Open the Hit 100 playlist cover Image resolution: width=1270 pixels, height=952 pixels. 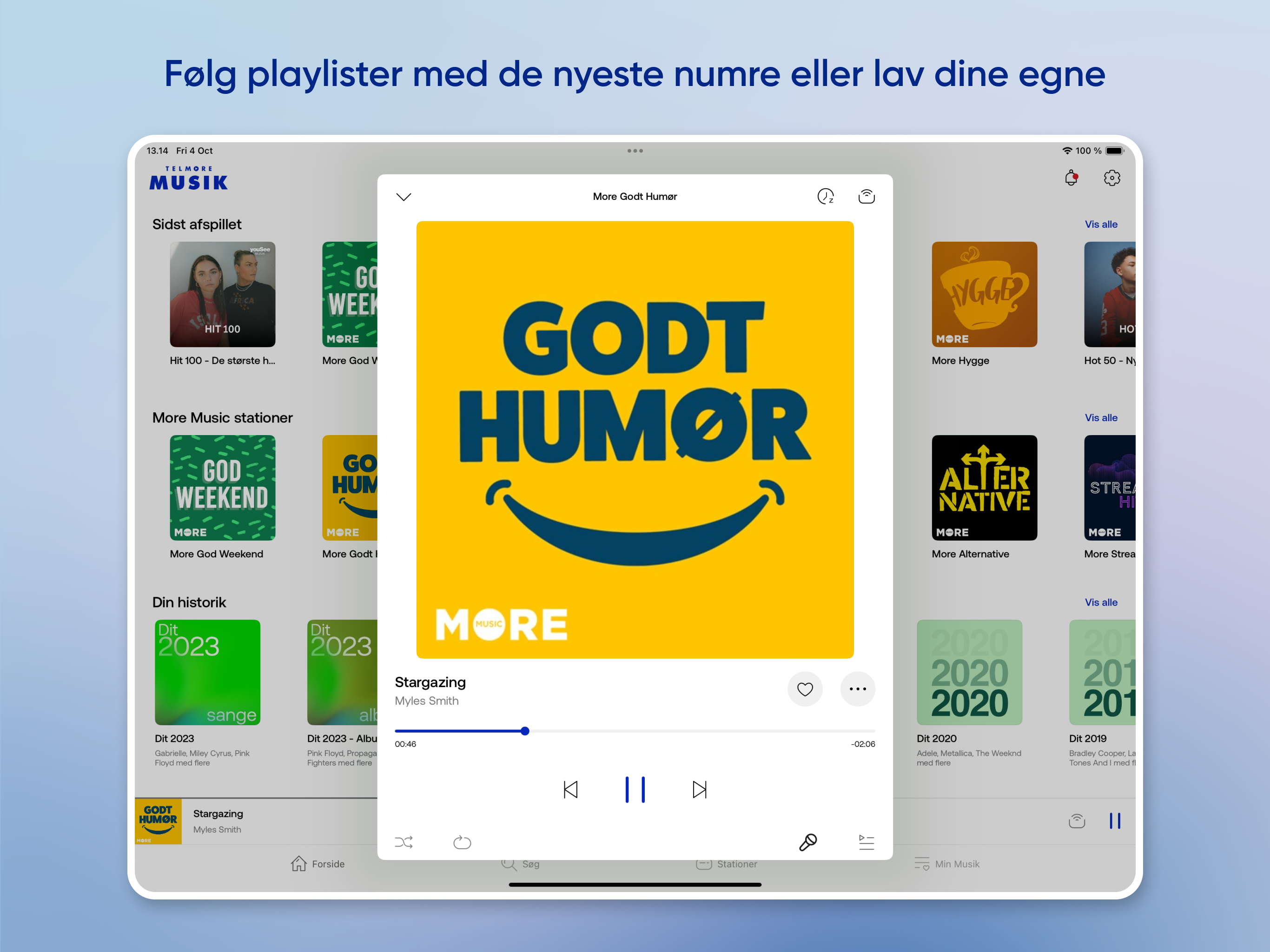click(222, 294)
